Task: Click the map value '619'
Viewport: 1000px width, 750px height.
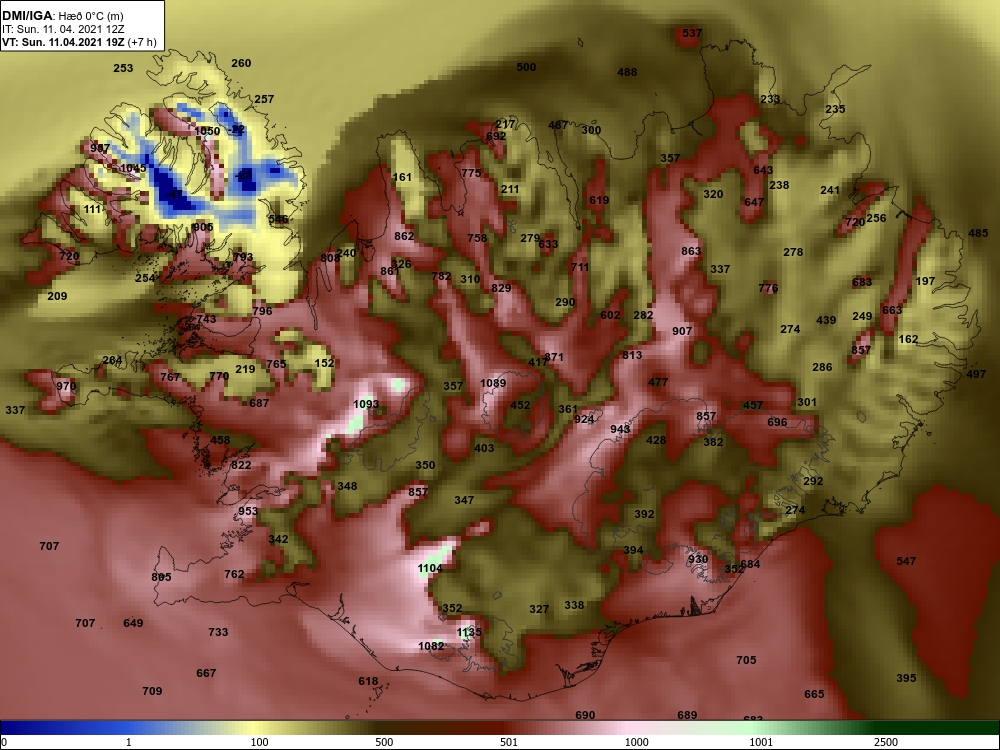Action: point(599,200)
